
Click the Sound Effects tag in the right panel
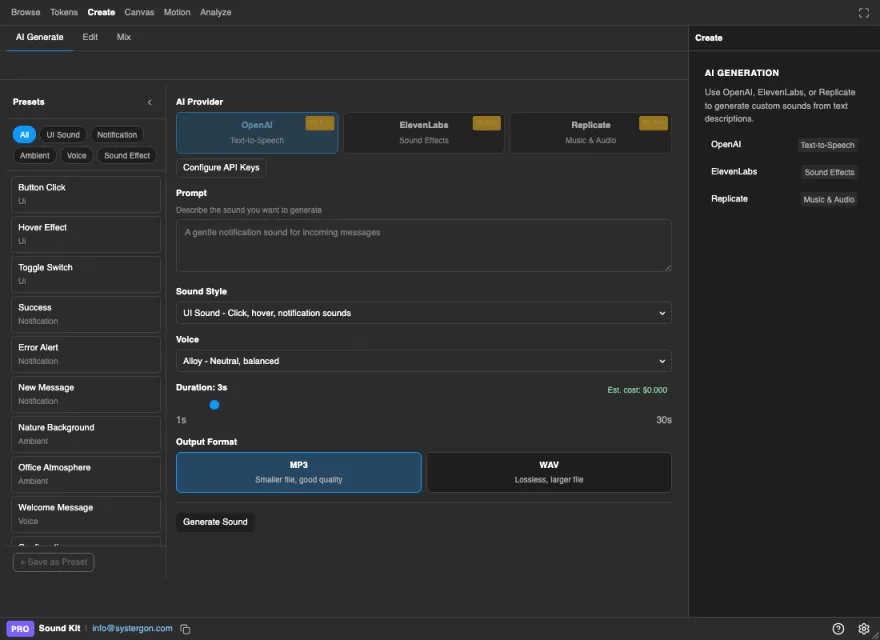tap(829, 172)
